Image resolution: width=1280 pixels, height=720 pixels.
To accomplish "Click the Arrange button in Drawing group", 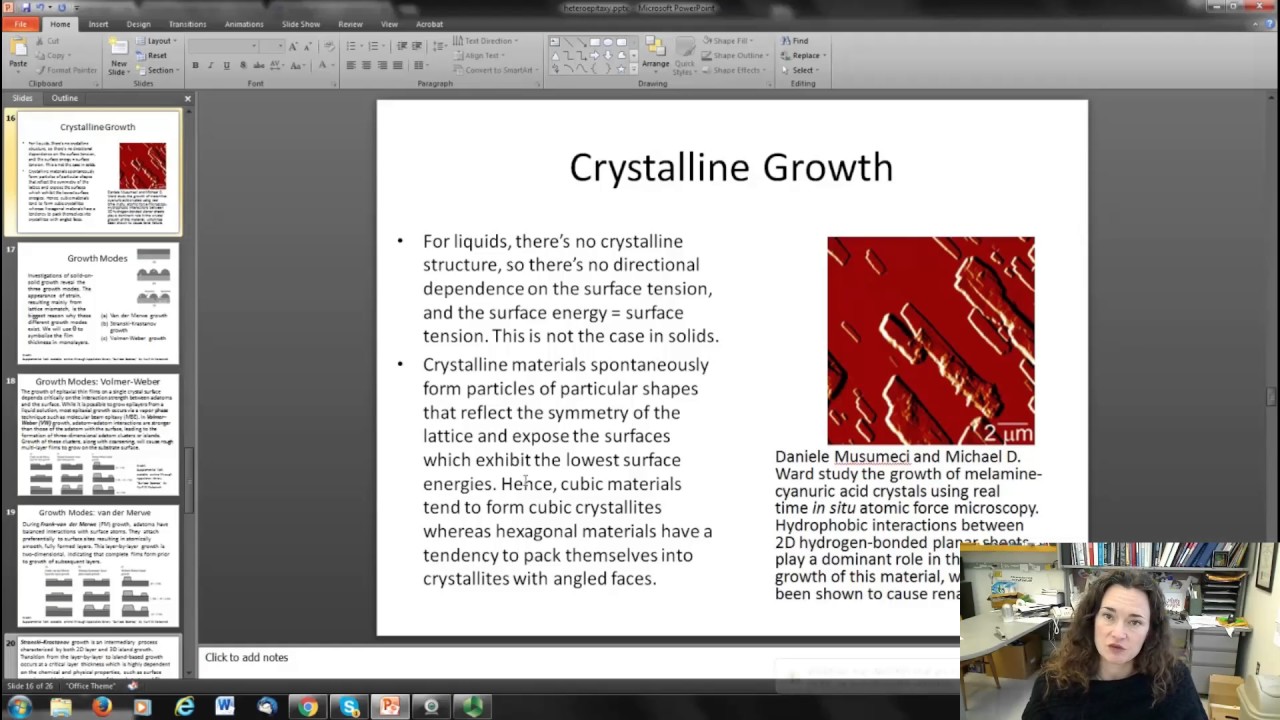I will pos(655,54).
